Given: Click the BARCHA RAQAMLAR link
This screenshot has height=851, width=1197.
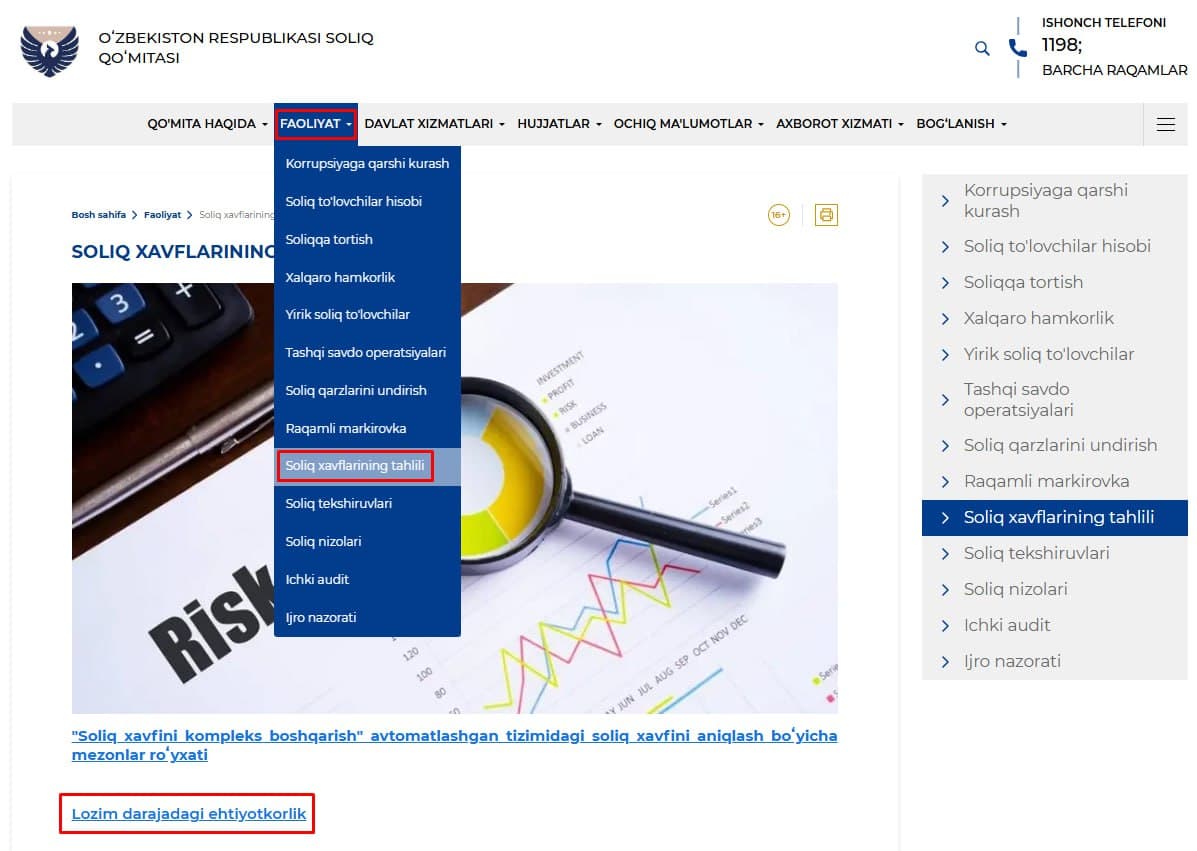Looking at the screenshot, I should (1114, 70).
